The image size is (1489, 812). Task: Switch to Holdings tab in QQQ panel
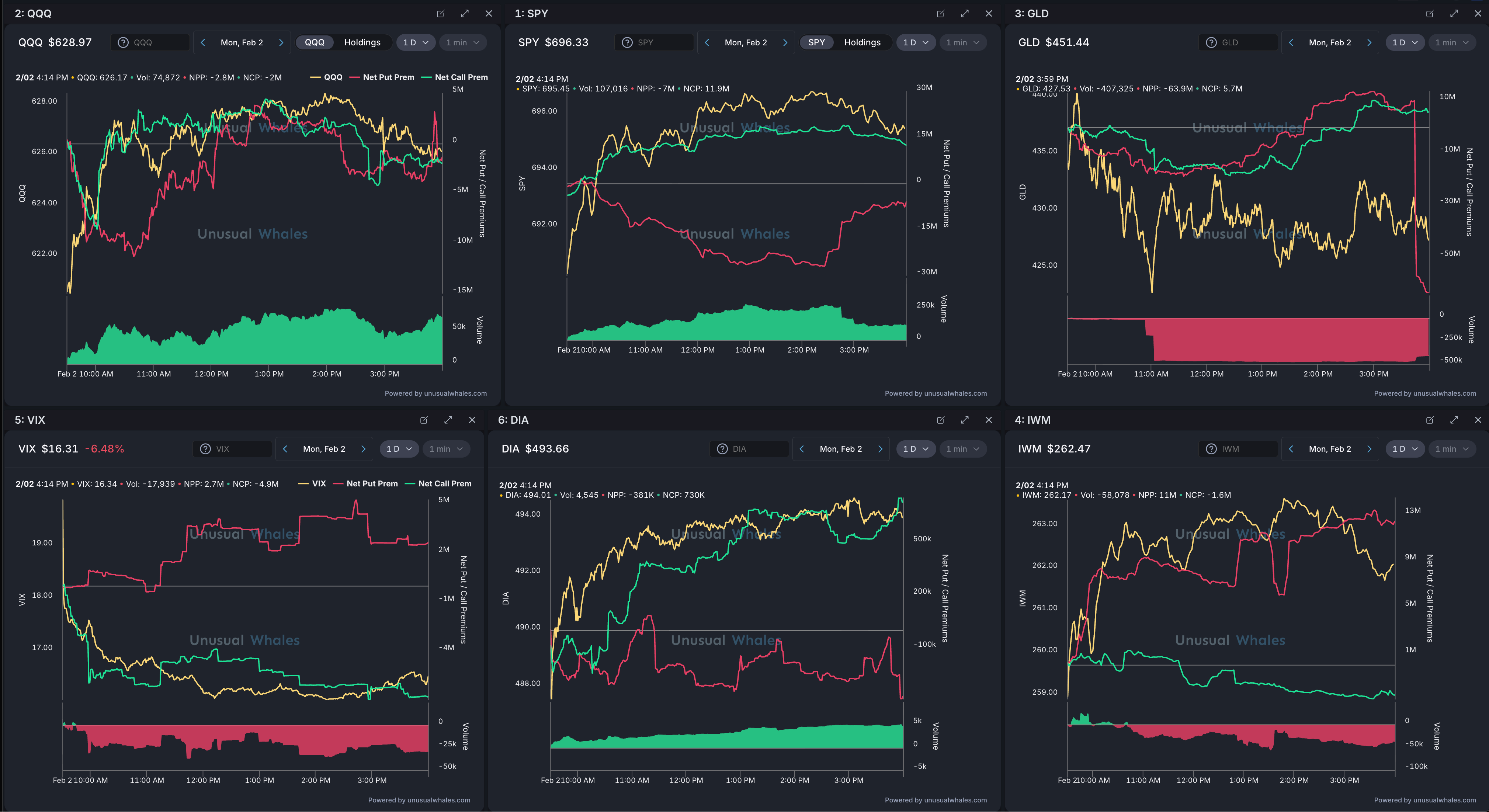coord(362,42)
